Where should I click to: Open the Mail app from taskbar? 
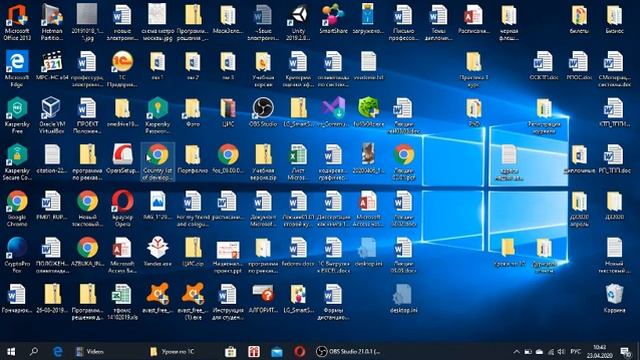[x=277, y=351]
